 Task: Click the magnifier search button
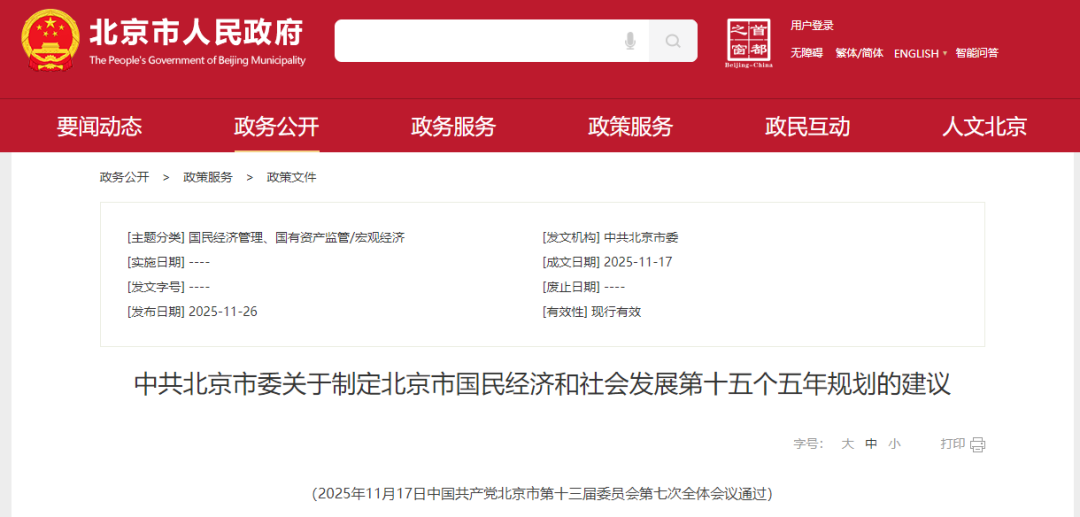(673, 41)
